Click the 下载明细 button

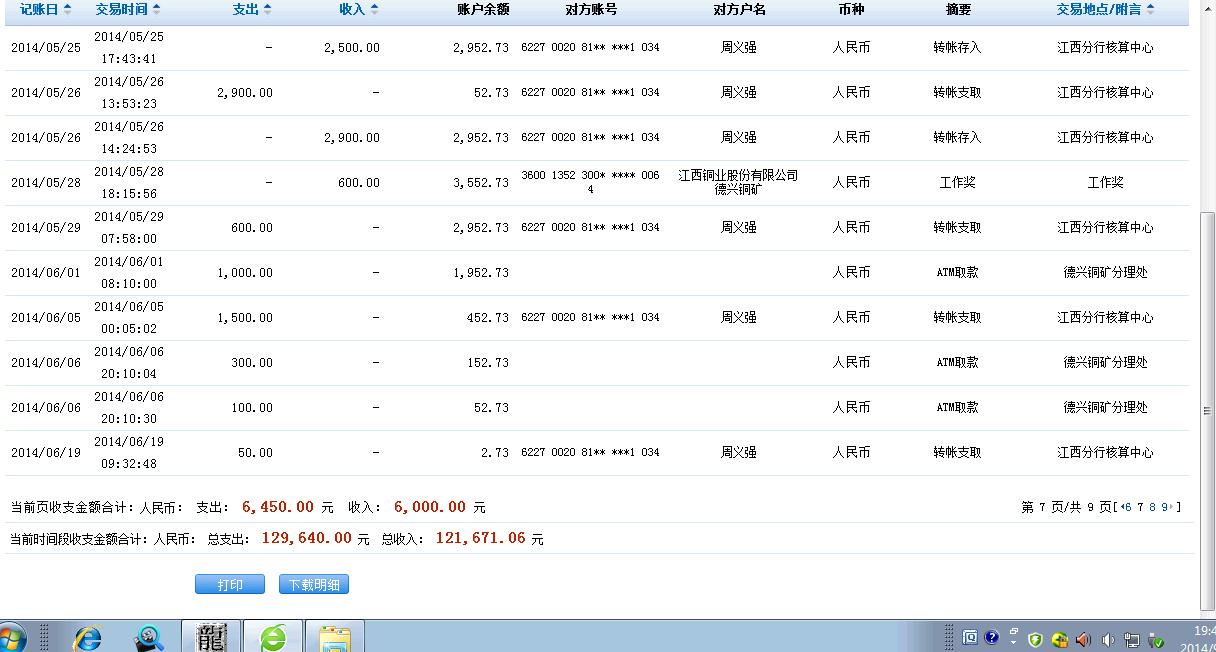point(314,584)
